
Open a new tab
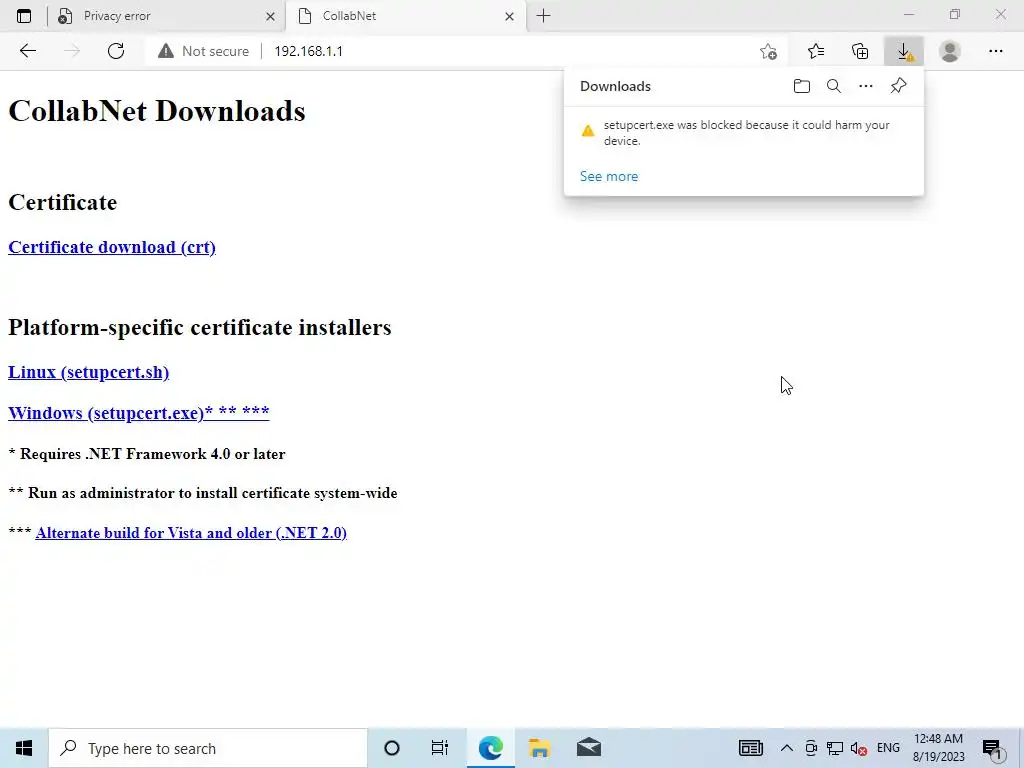543,16
